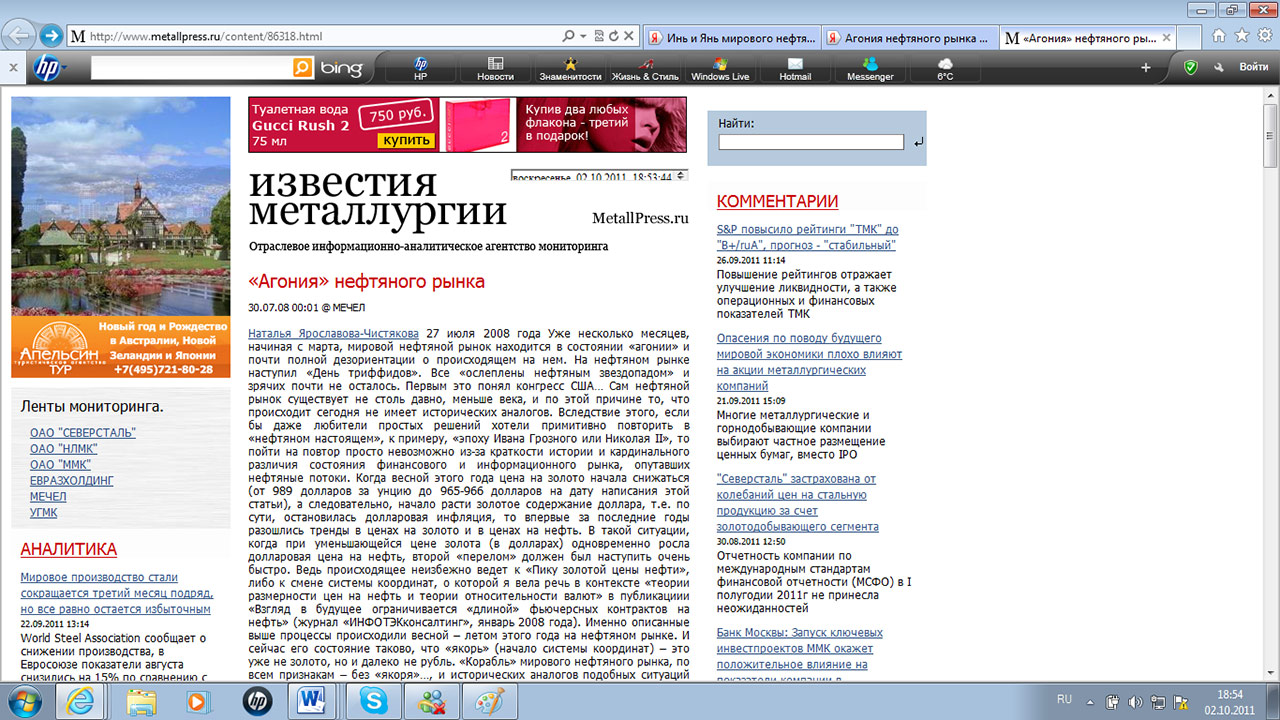The image size is (1280, 720).
Task: Open the HP toolbar button
Action: 421,68
